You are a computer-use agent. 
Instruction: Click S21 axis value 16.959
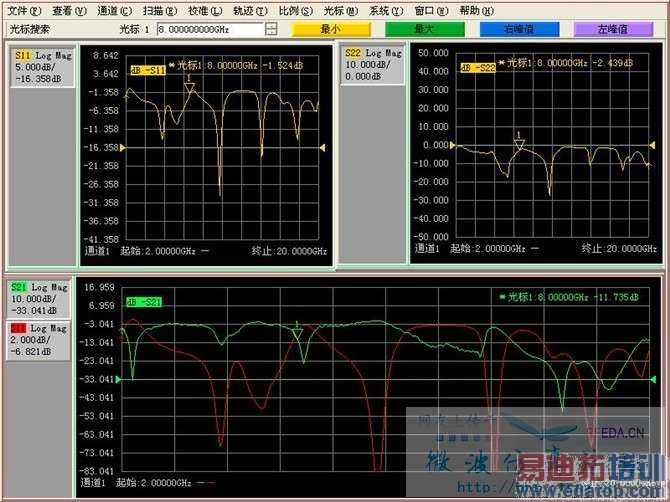99,287
